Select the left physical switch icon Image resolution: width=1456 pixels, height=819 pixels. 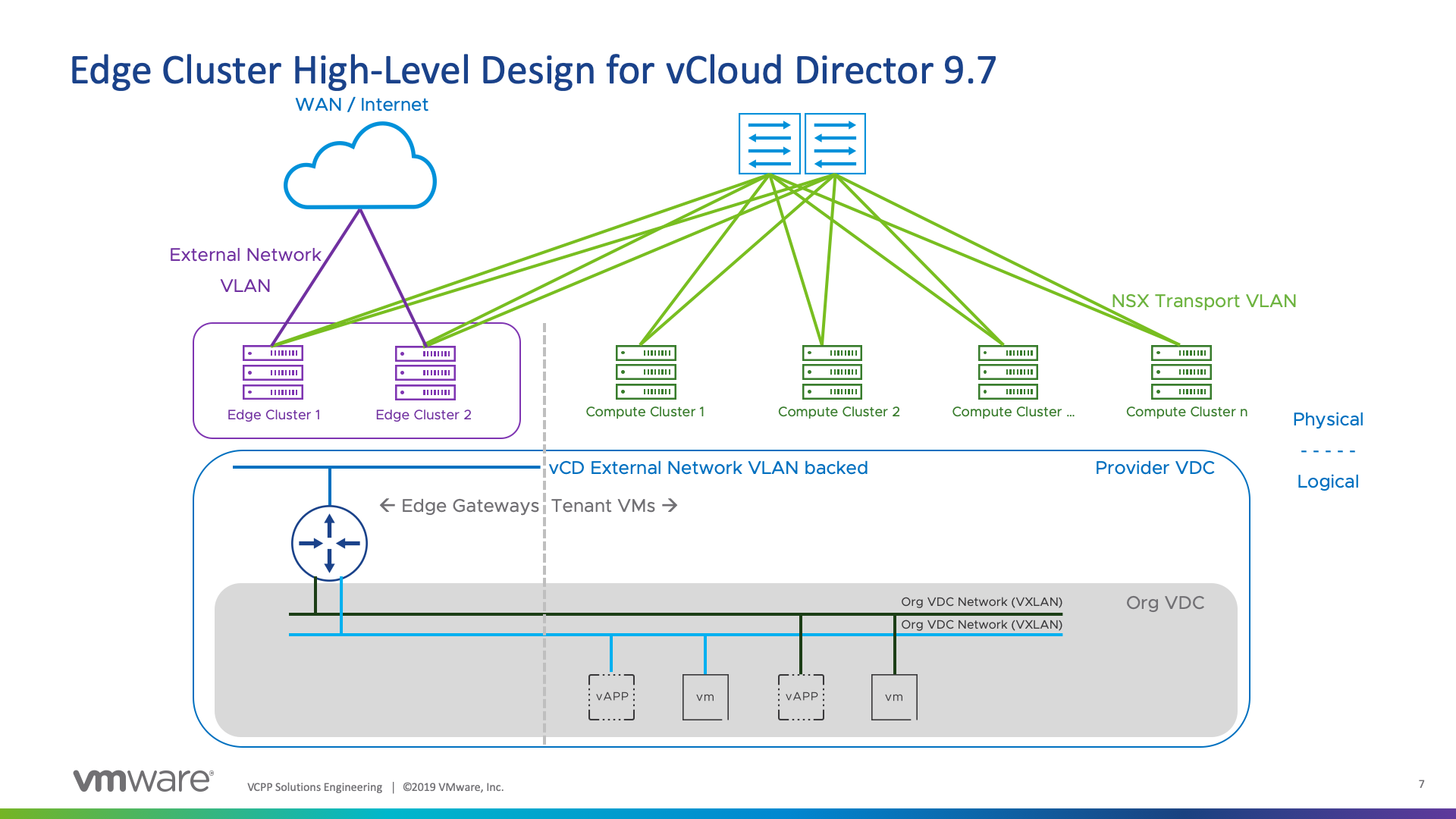click(x=769, y=144)
